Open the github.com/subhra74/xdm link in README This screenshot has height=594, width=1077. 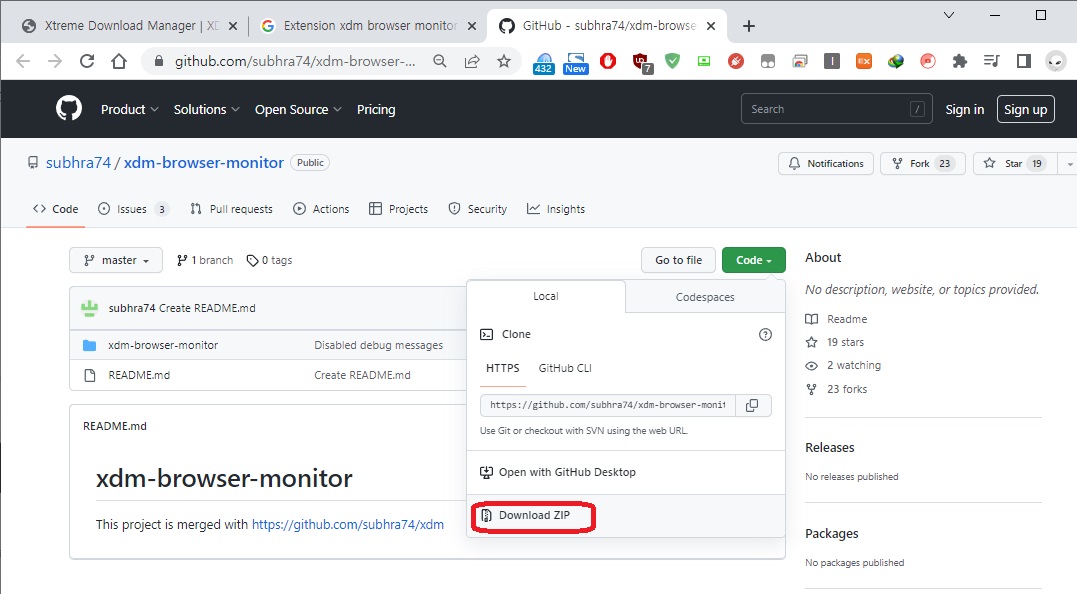(348, 525)
